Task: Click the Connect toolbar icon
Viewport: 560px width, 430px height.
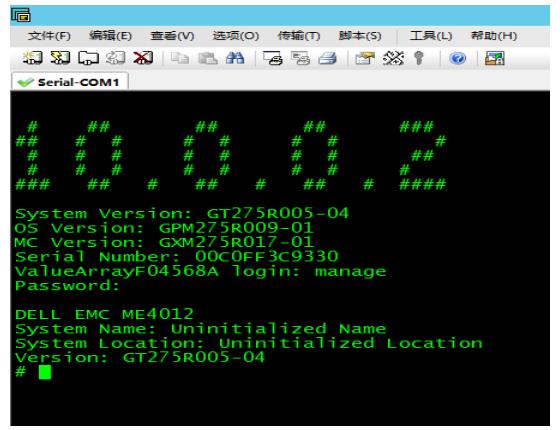Action: [32, 58]
